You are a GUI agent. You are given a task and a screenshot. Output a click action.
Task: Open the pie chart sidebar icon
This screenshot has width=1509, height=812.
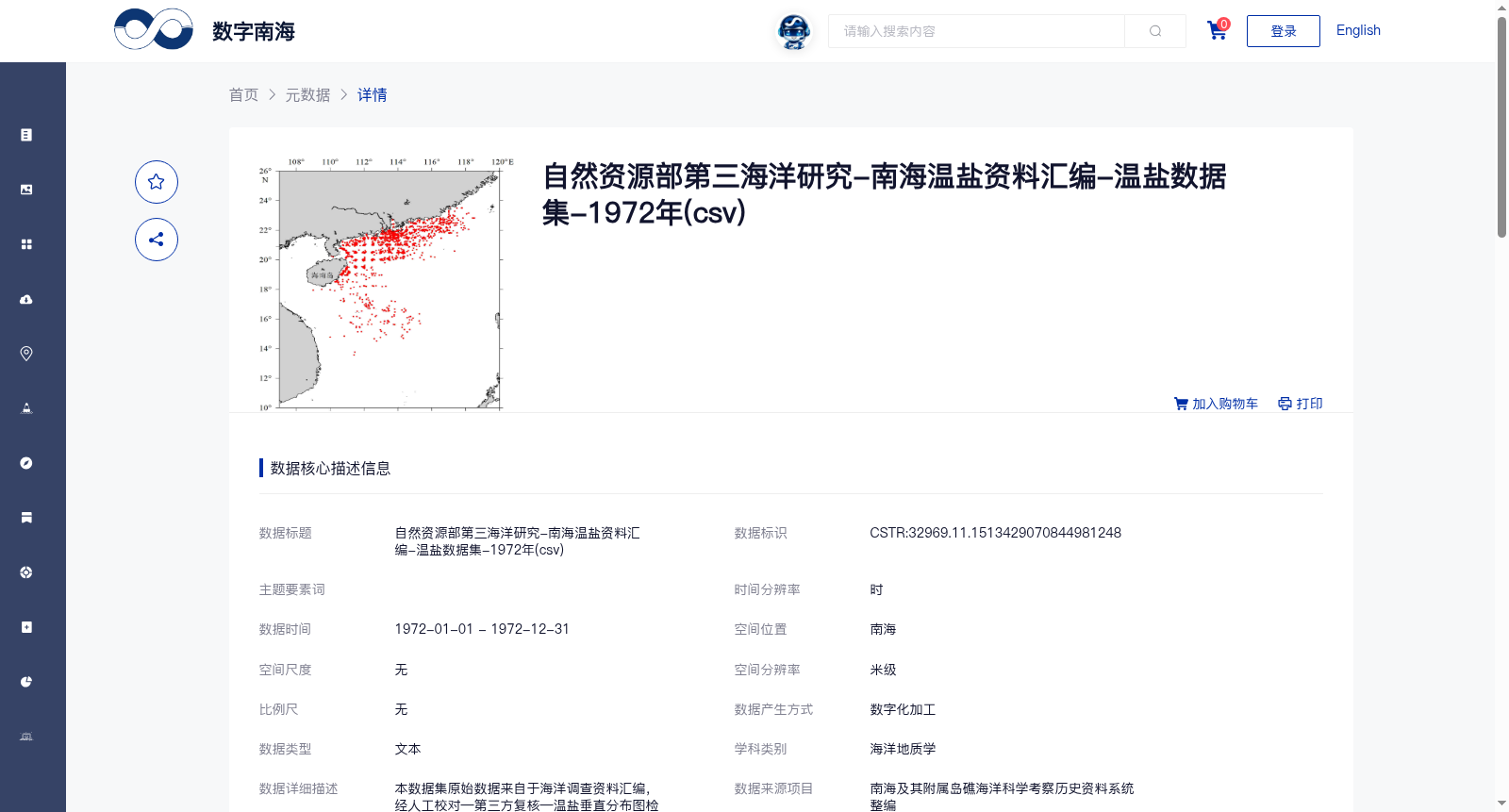pyautogui.click(x=26, y=682)
